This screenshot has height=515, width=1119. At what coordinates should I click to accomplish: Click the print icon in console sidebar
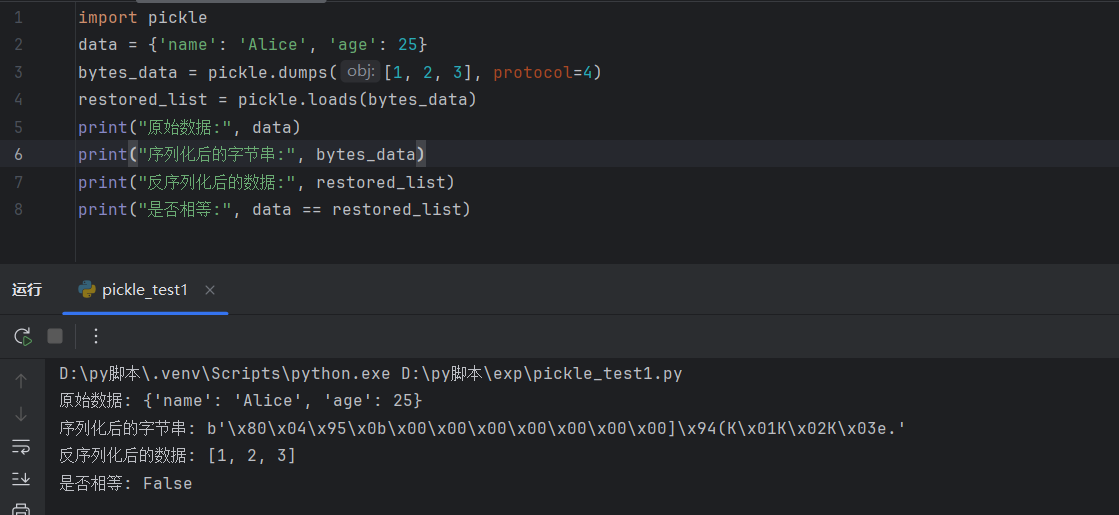[x=21, y=509]
